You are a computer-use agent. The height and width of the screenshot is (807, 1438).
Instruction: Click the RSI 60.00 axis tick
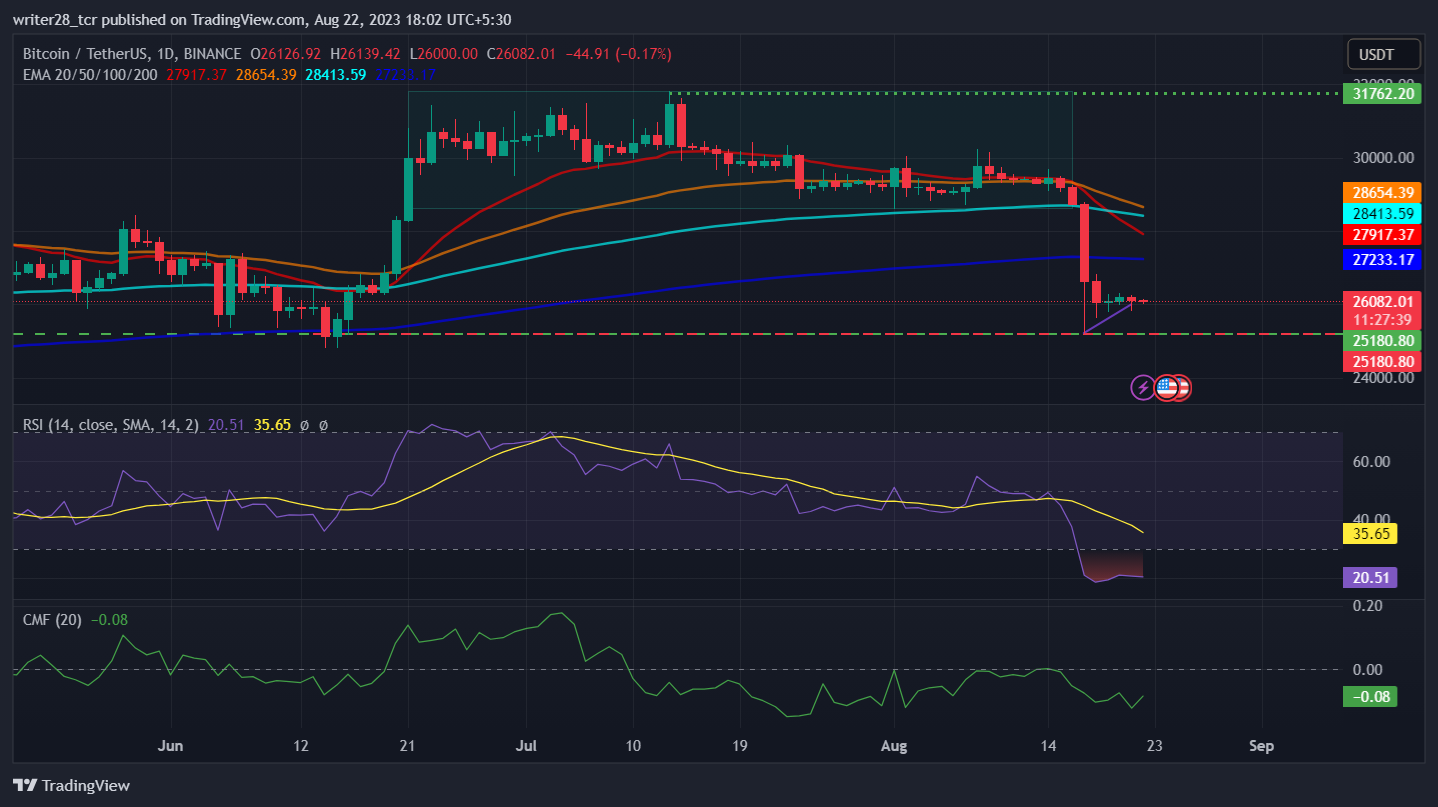[x=1371, y=462]
